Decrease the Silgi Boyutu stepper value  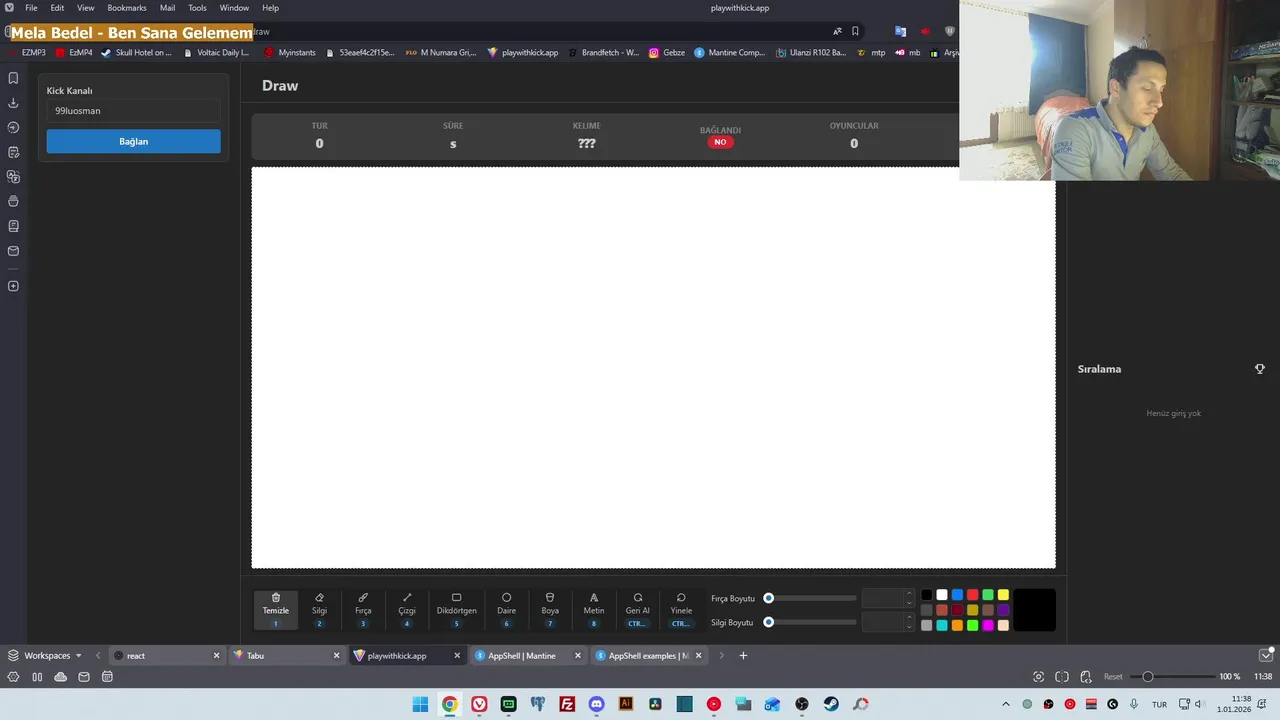(909, 626)
